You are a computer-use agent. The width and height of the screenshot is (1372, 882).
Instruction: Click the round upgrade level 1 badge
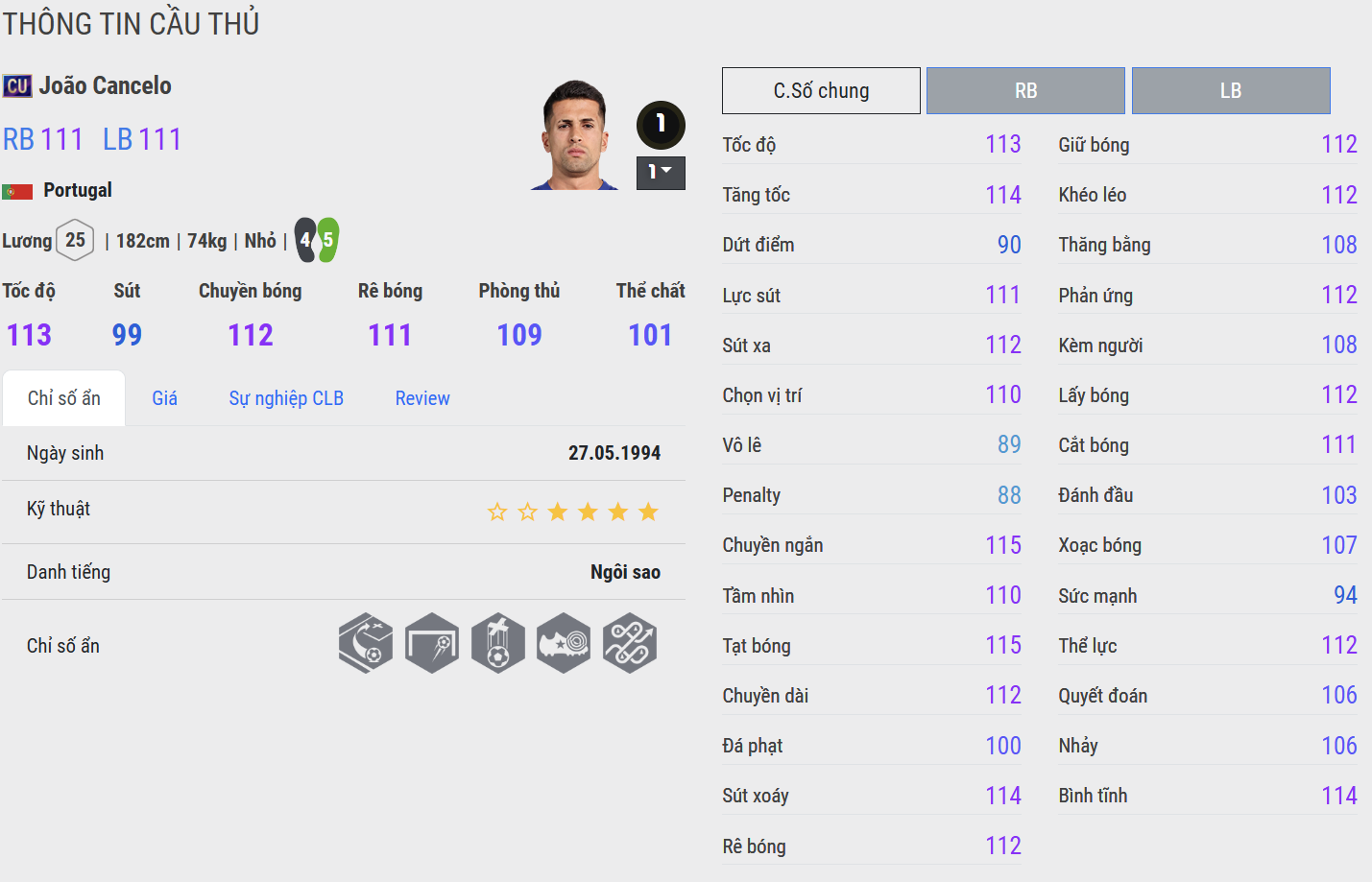[x=661, y=124]
